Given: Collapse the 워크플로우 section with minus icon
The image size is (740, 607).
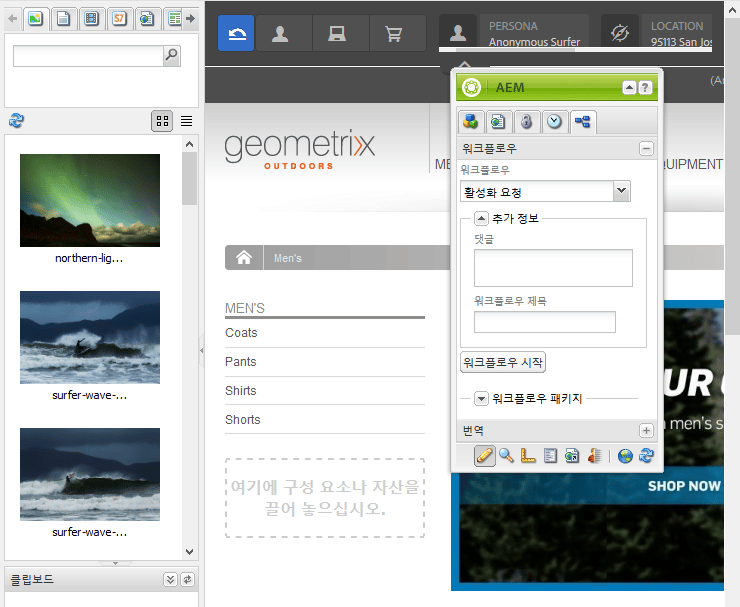Looking at the screenshot, I should 646,149.
